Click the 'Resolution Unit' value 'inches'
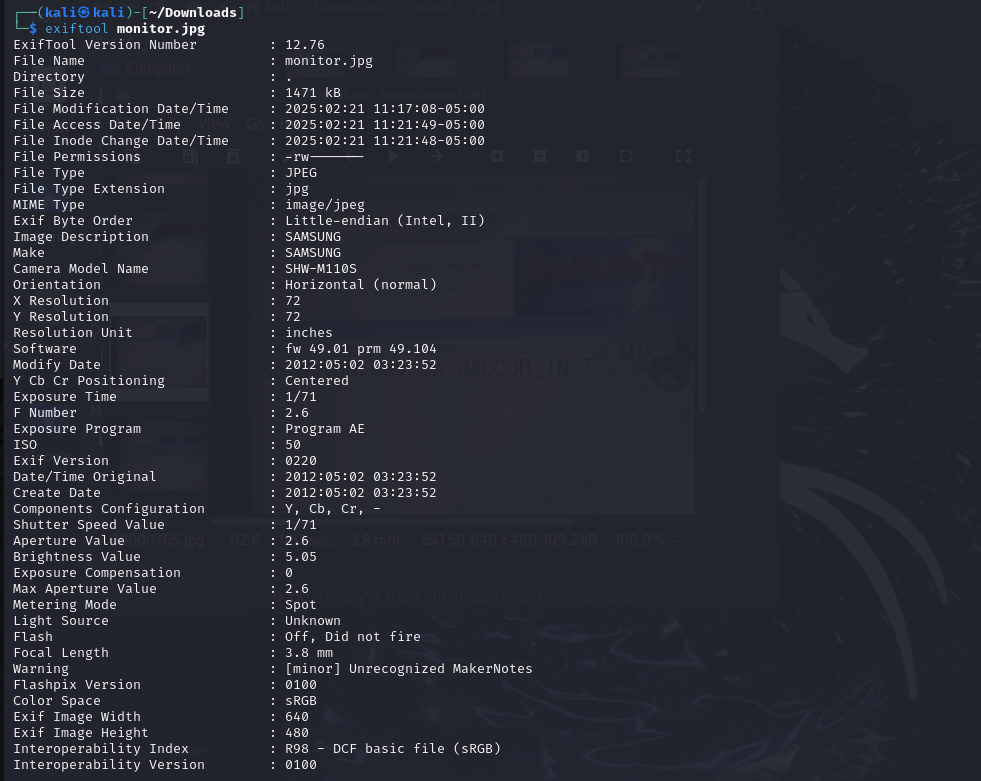Image resolution: width=981 pixels, height=781 pixels. pyautogui.click(x=309, y=333)
